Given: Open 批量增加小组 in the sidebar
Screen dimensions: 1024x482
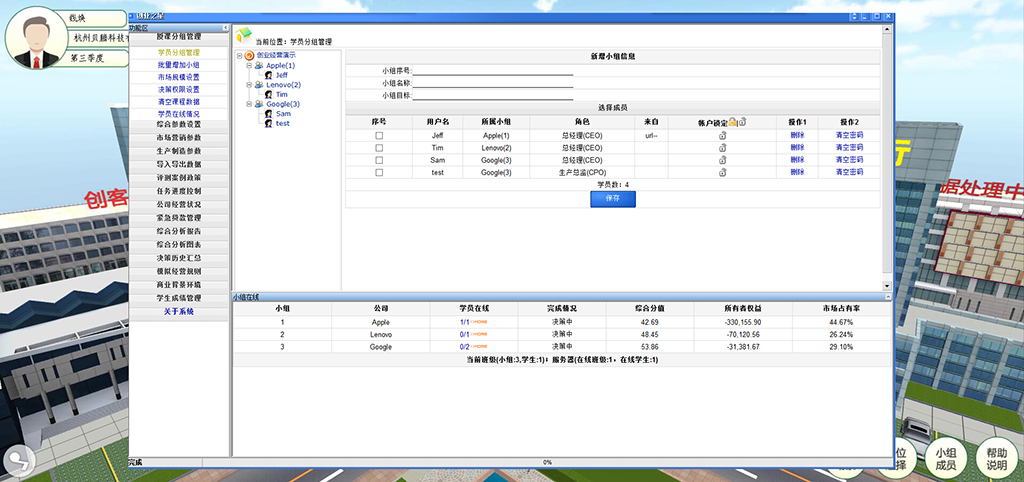Looking at the screenshot, I should pyautogui.click(x=179, y=65).
